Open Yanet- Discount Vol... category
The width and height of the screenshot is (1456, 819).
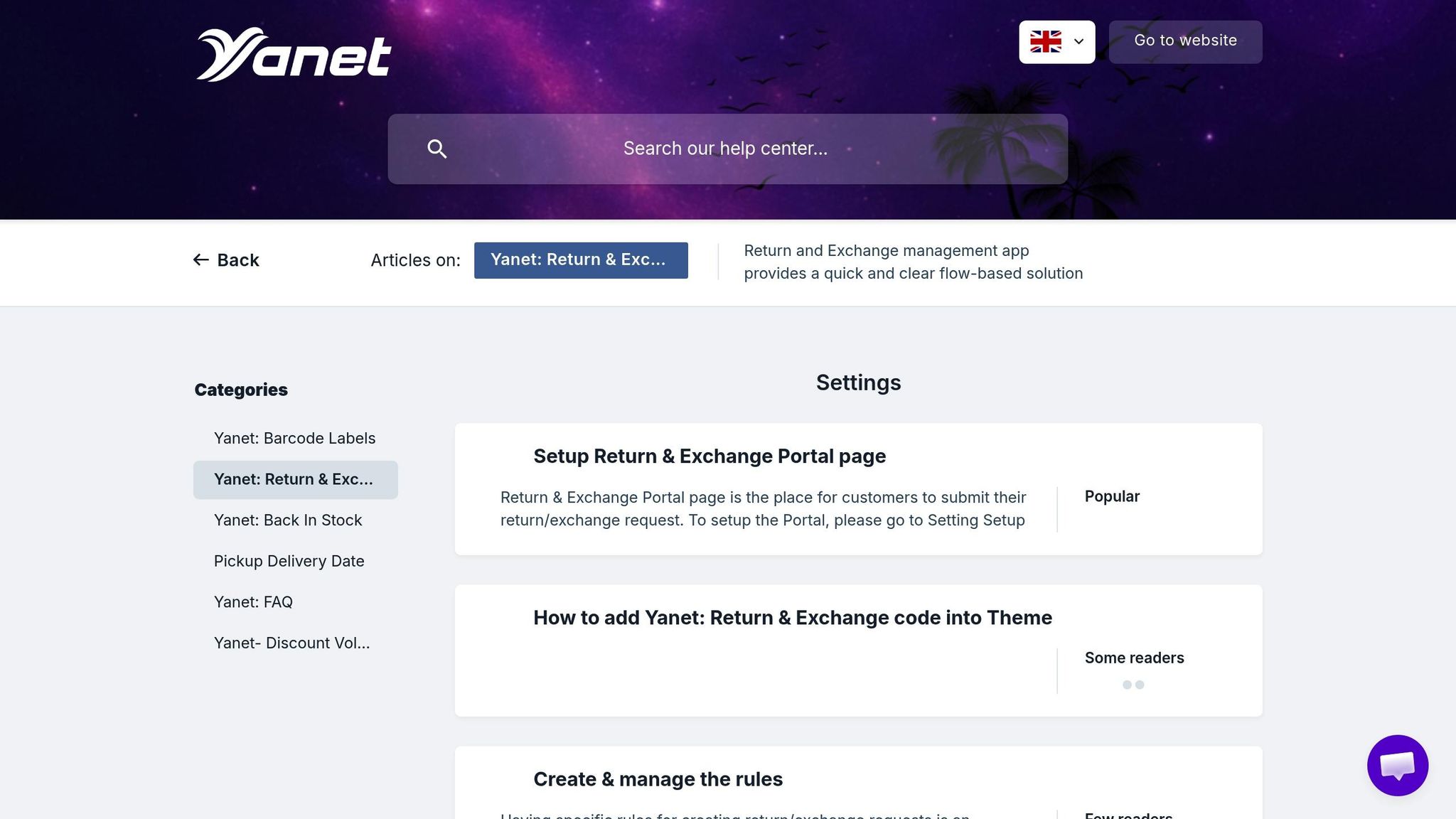pos(291,643)
